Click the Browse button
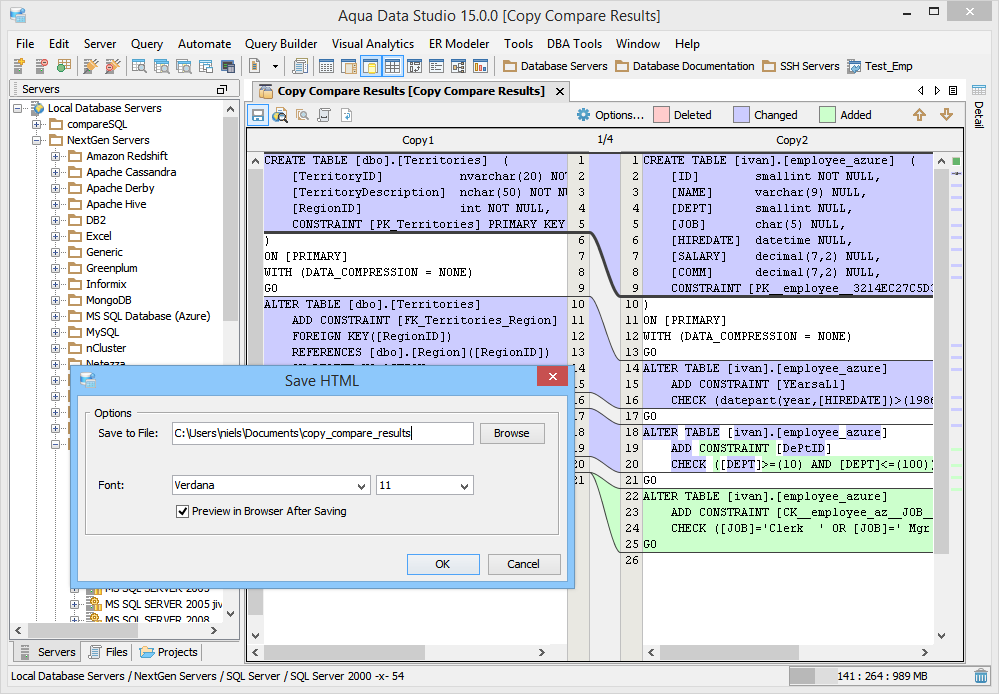Image resolution: width=999 pixels, height=694 pixels. (512, 433)
